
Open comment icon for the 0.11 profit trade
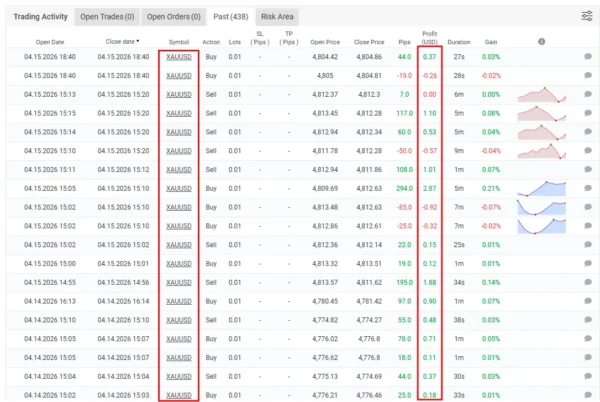(x=588, y=357)
